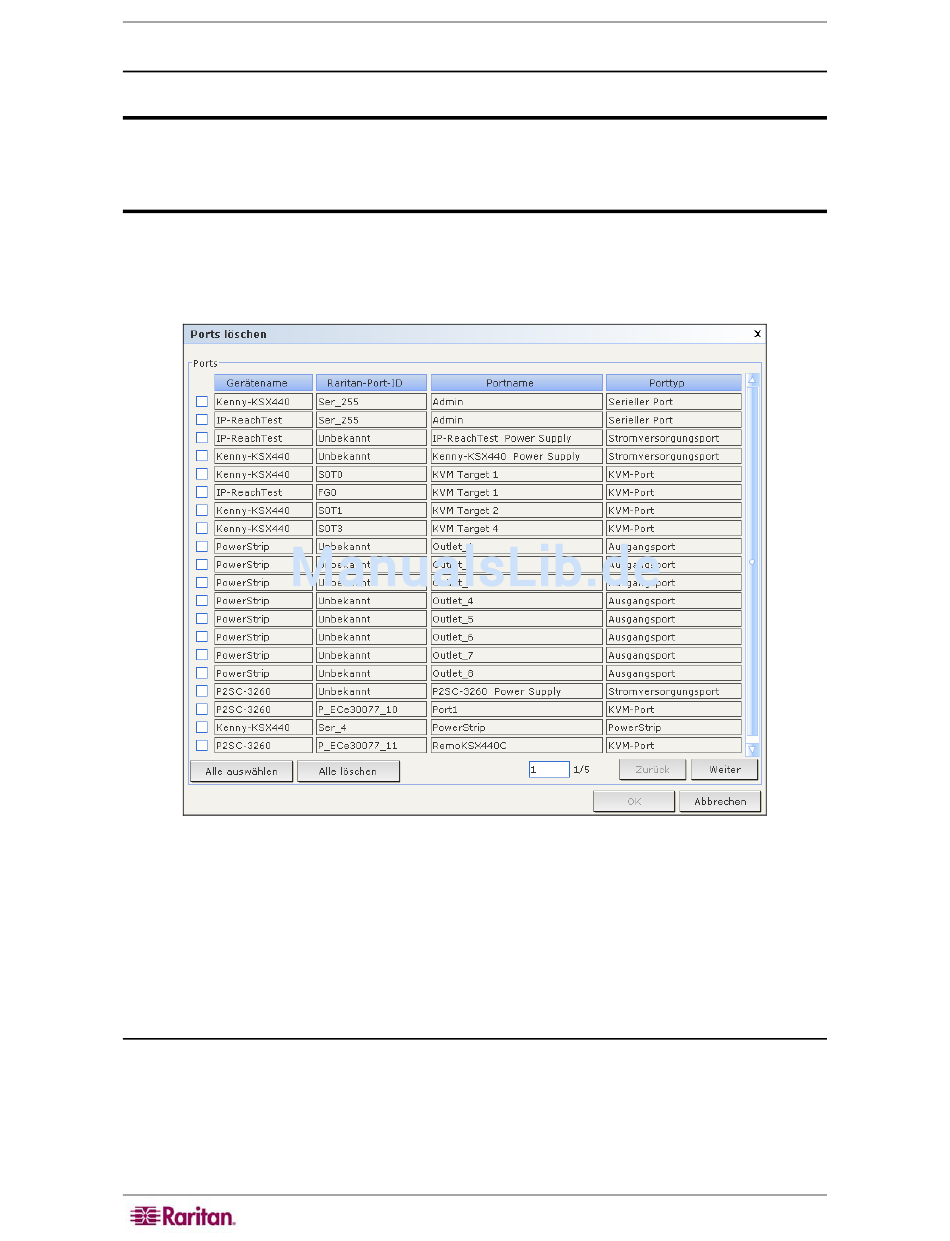Image resolution: width=950 pixels, height=1241 pixels.
Task: Select the Outlet_5 port name cell
Action: click(517, 619)
